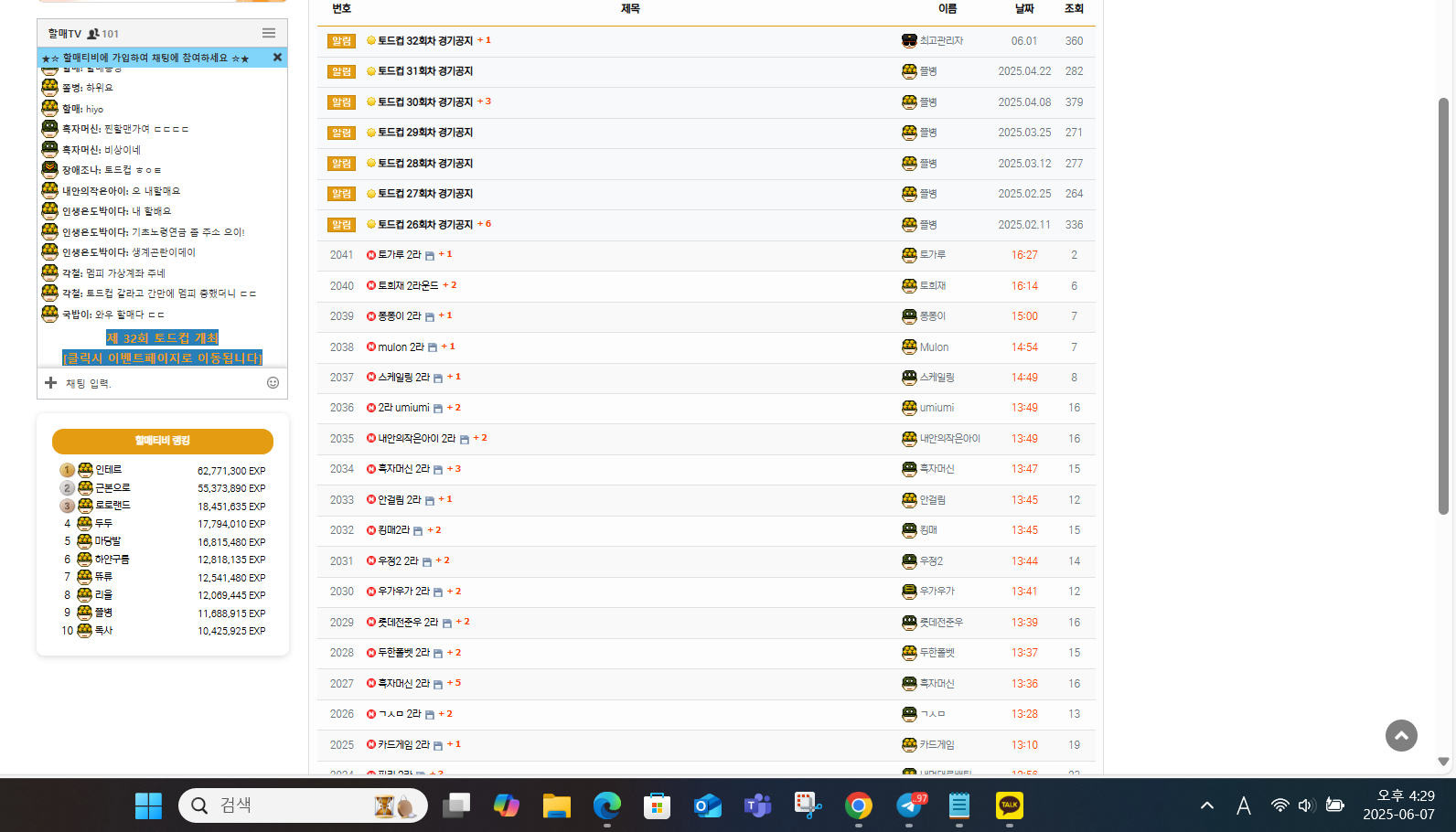
Task: Launch Snipping Tool from taskbar
Action: tap(808, 805)
